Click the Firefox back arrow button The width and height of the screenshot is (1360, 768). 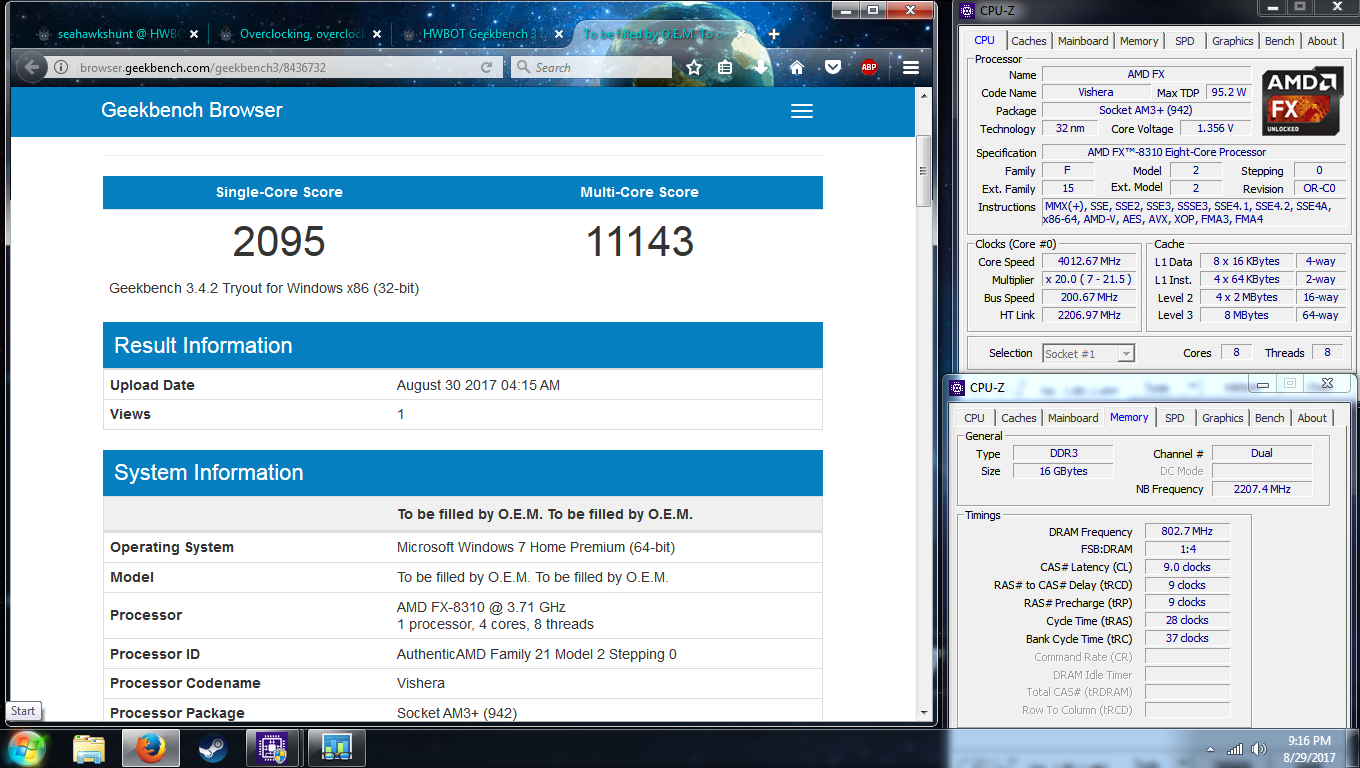tap(31, 67)
